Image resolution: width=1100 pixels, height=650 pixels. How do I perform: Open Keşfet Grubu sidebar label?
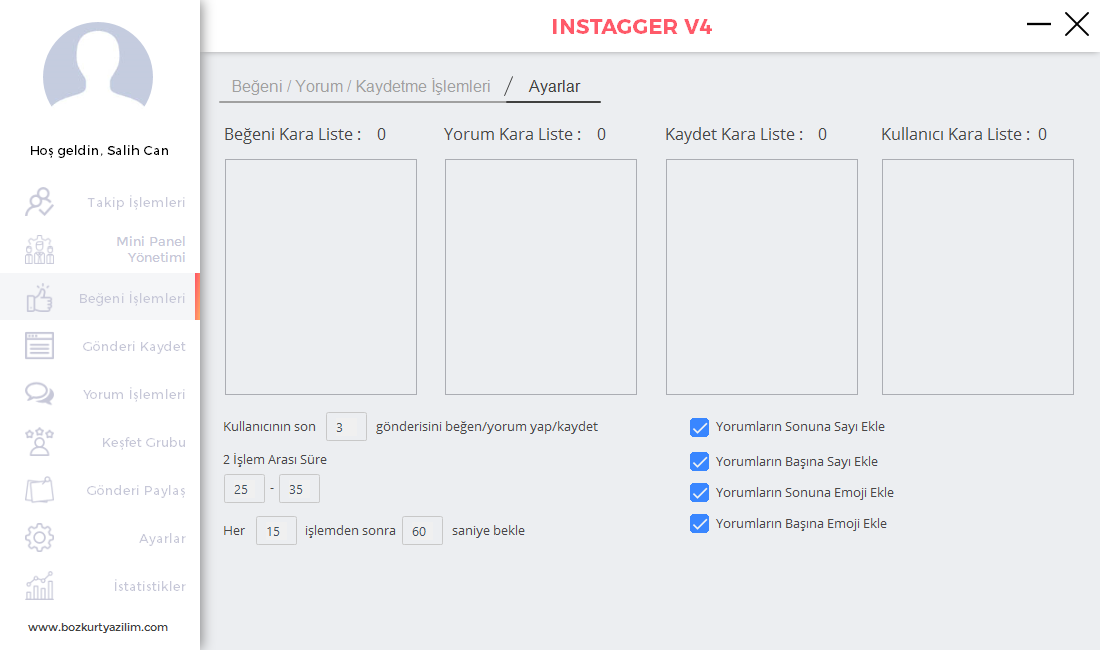(x=144, y=442)
